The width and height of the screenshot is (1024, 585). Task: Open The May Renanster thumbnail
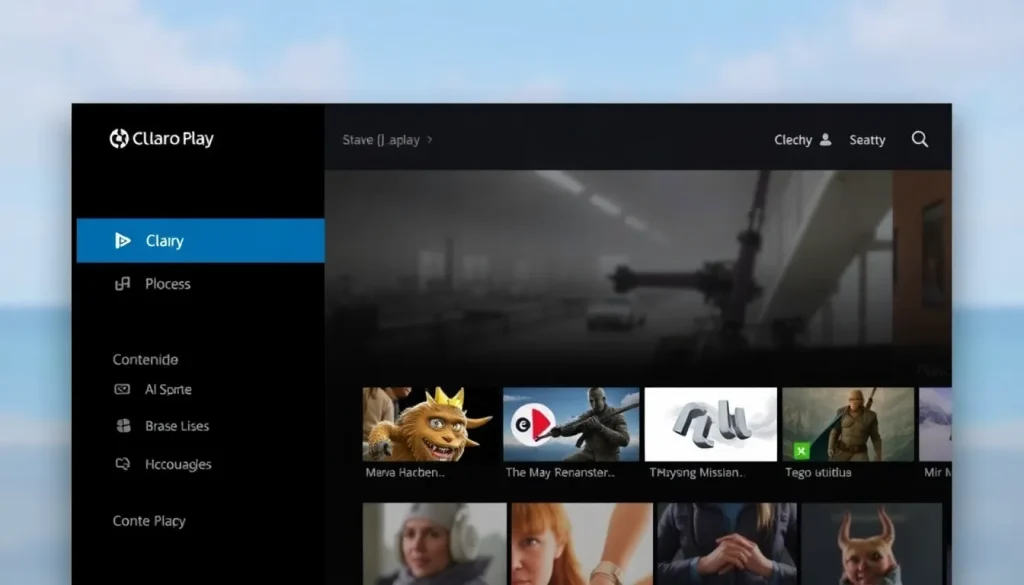pos(571,424)
